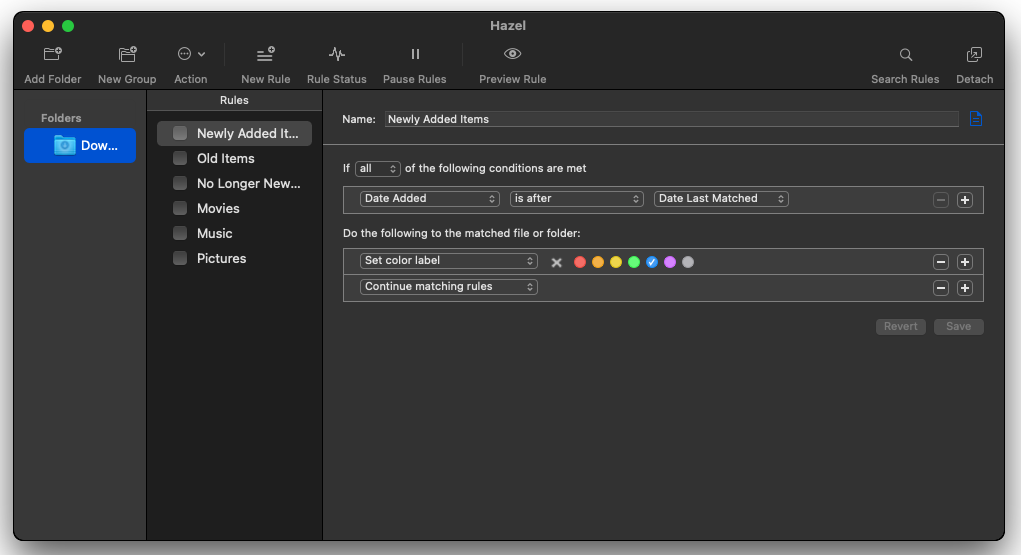The height and width of the screenshot is (555, 1021).
Task: Click the blue notes document icon beside Name
Action: 976,119
